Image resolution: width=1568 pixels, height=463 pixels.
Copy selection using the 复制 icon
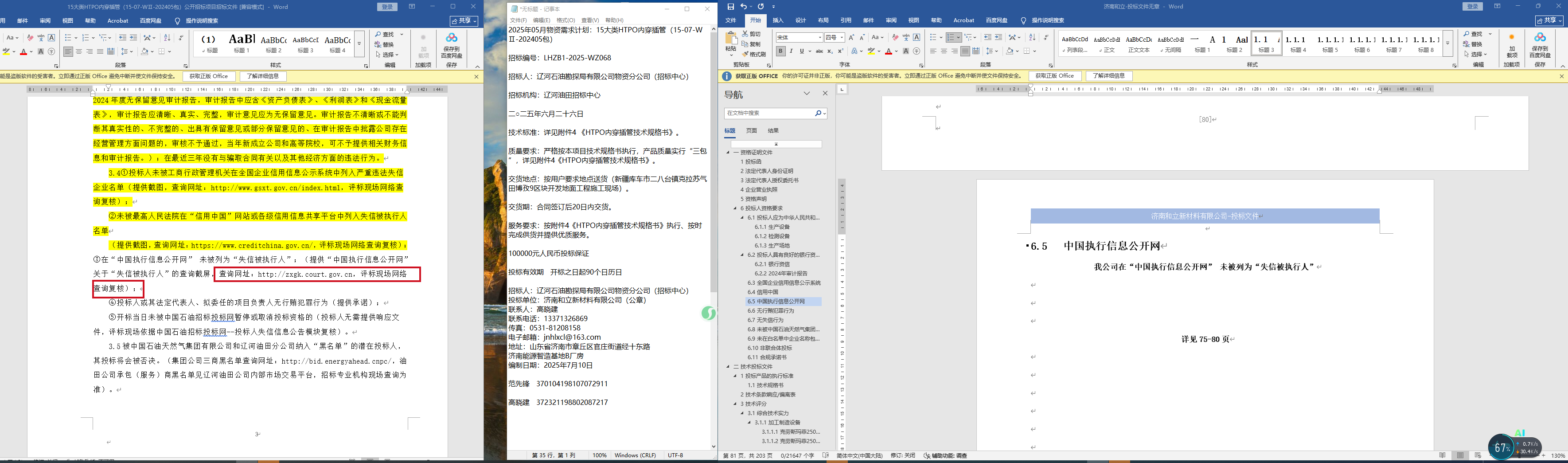click(751, 44)
